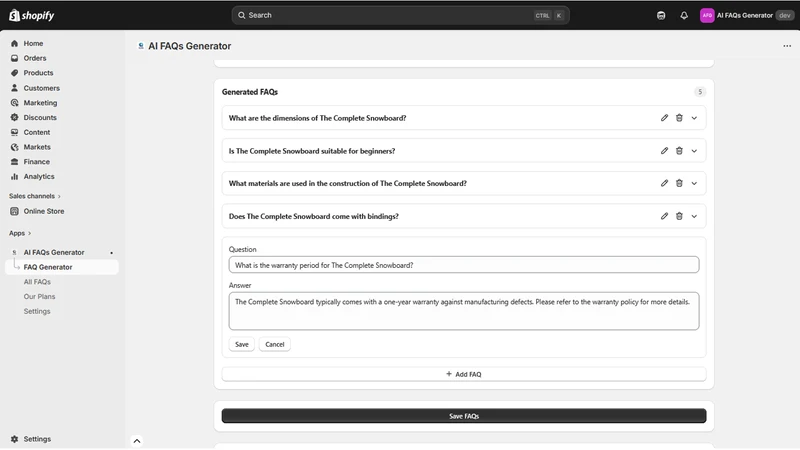Click the FAQ count badge showing 5
This screenshot has height=450, width=800.
(699, 92)
